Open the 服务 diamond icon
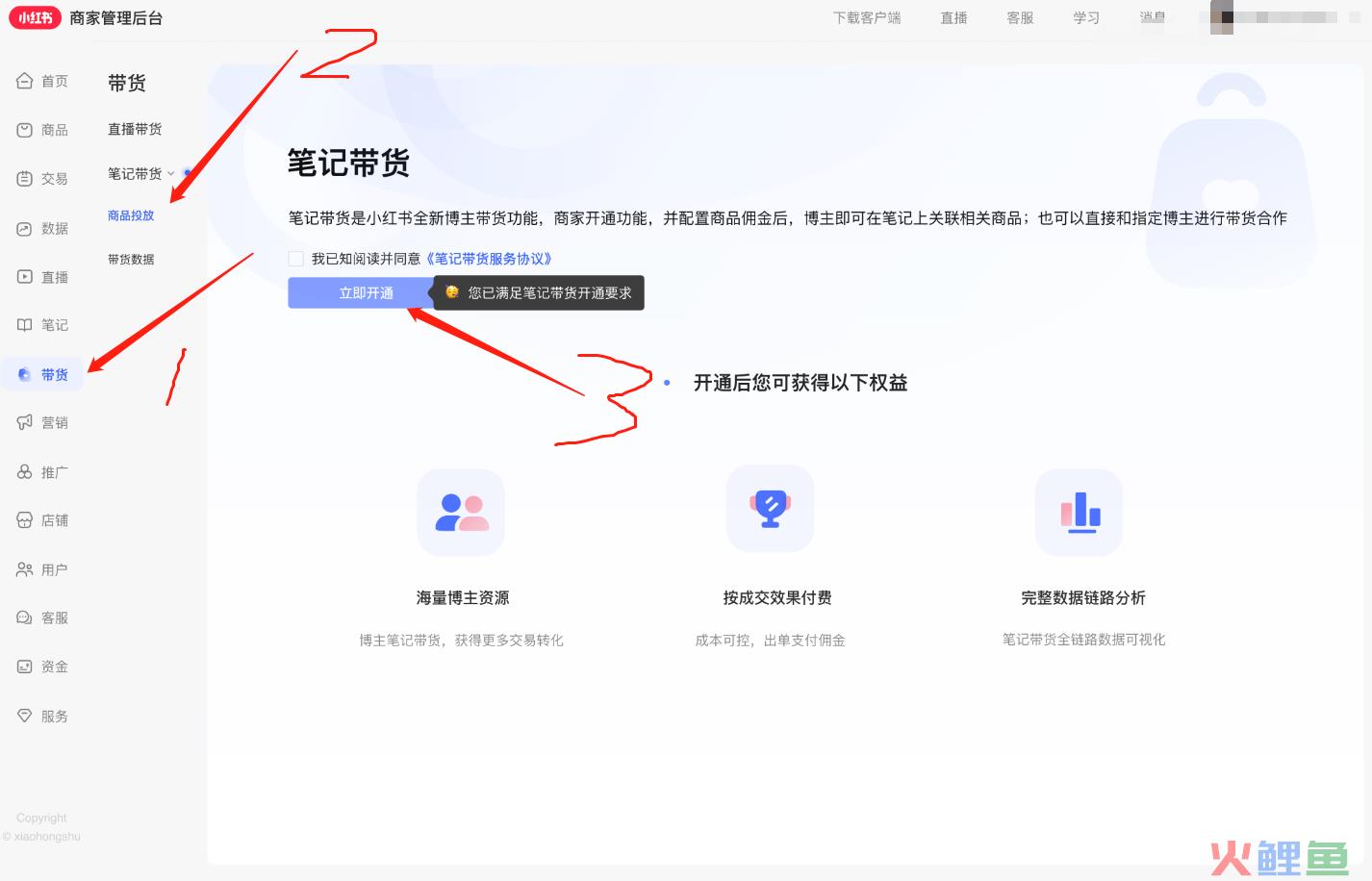 click(x=25, y=716)
